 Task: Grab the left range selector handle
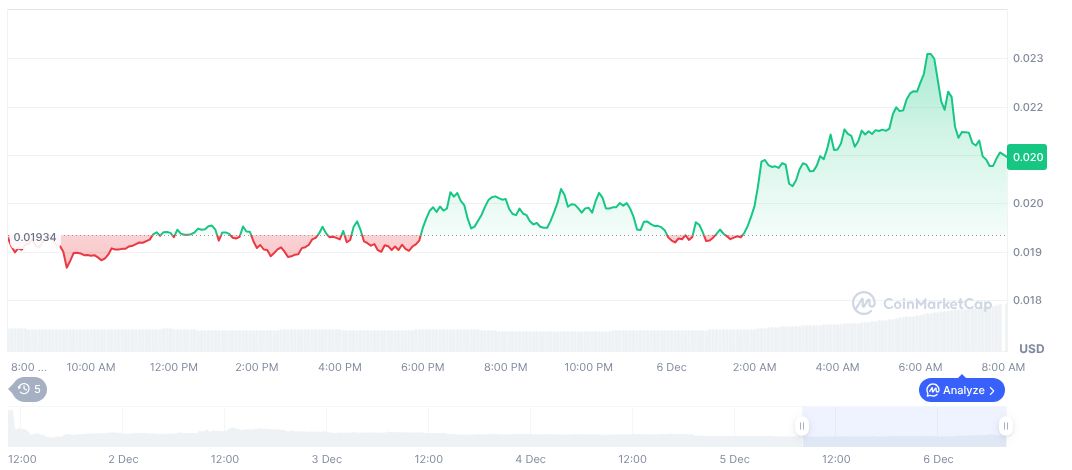point(801,426)
